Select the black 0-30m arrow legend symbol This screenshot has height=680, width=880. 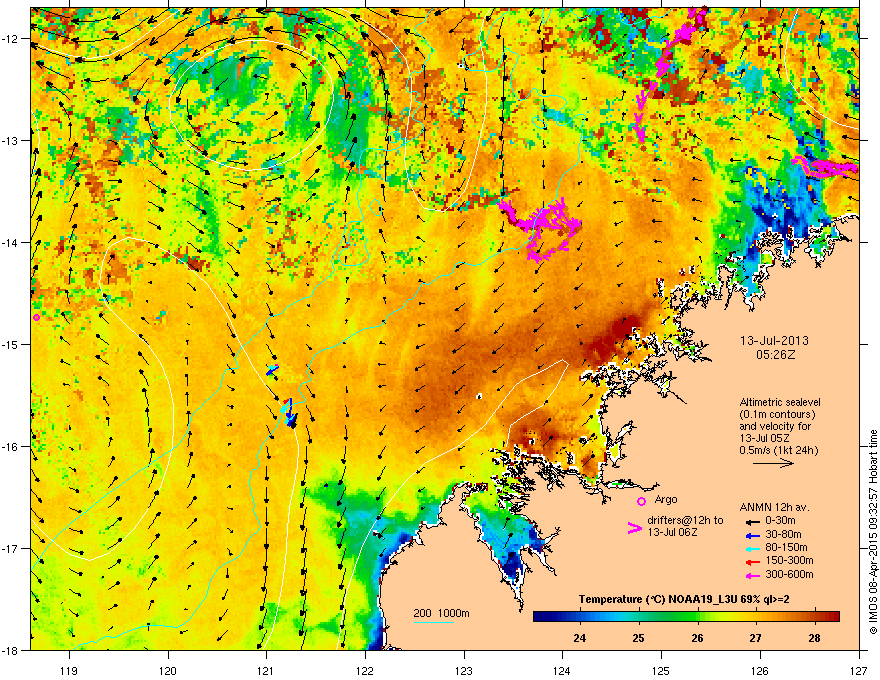coord(753,521)
